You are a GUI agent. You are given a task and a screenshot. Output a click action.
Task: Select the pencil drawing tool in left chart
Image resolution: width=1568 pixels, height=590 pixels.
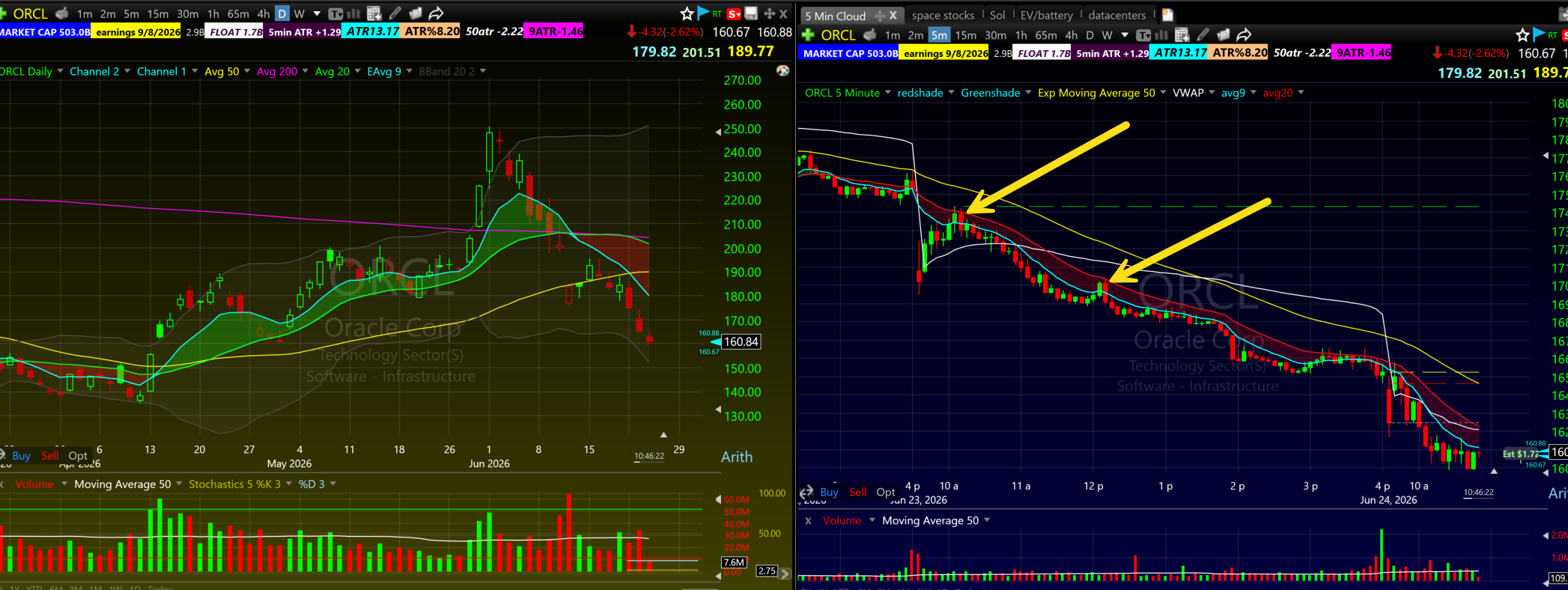coord(395,13)
